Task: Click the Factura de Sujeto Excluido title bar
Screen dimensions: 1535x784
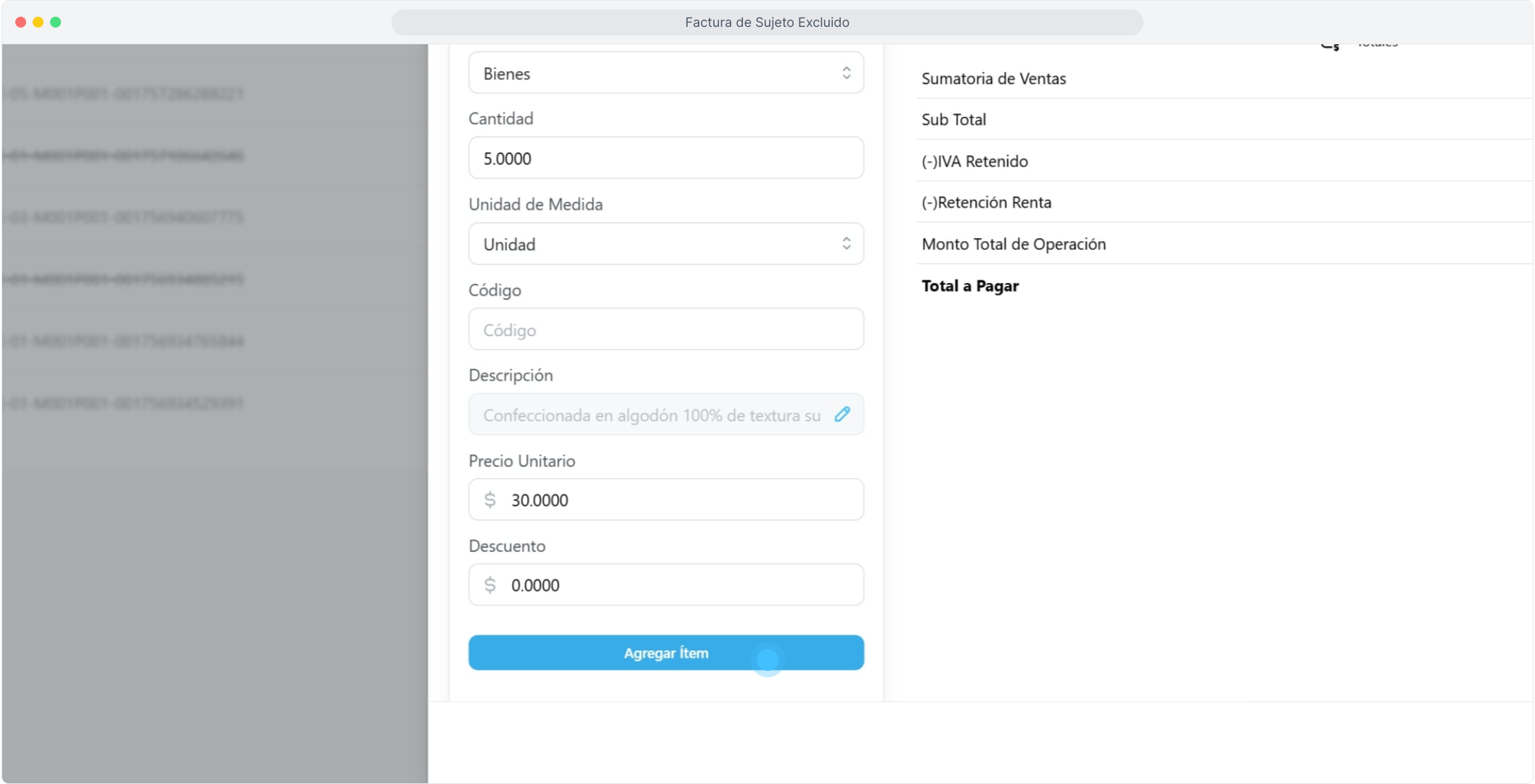Action: [767, 23]
